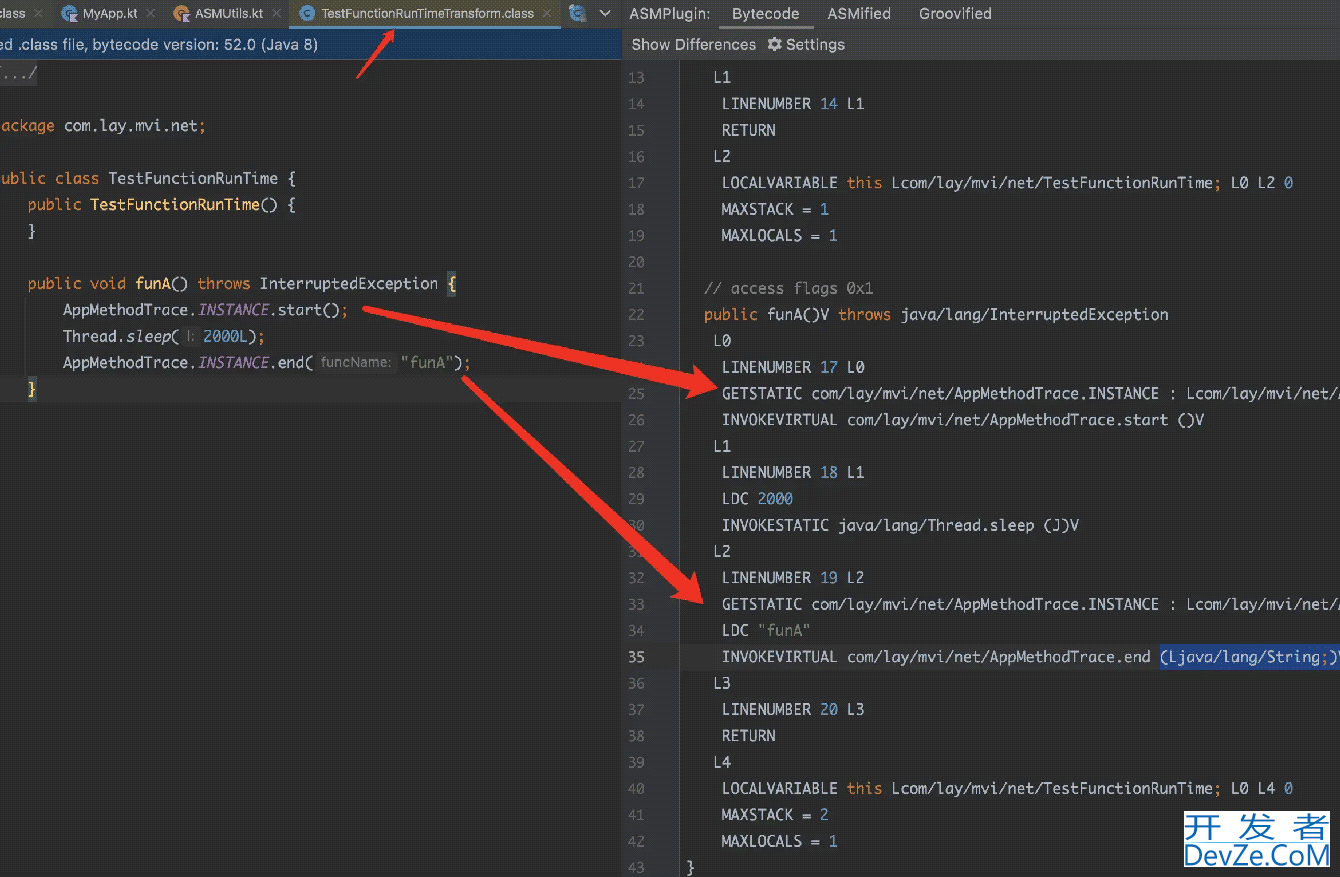Click the LOCALVARIABLE this line 17
Viewport: 1340px width, 877px height.
click(x=1007, y=183)
